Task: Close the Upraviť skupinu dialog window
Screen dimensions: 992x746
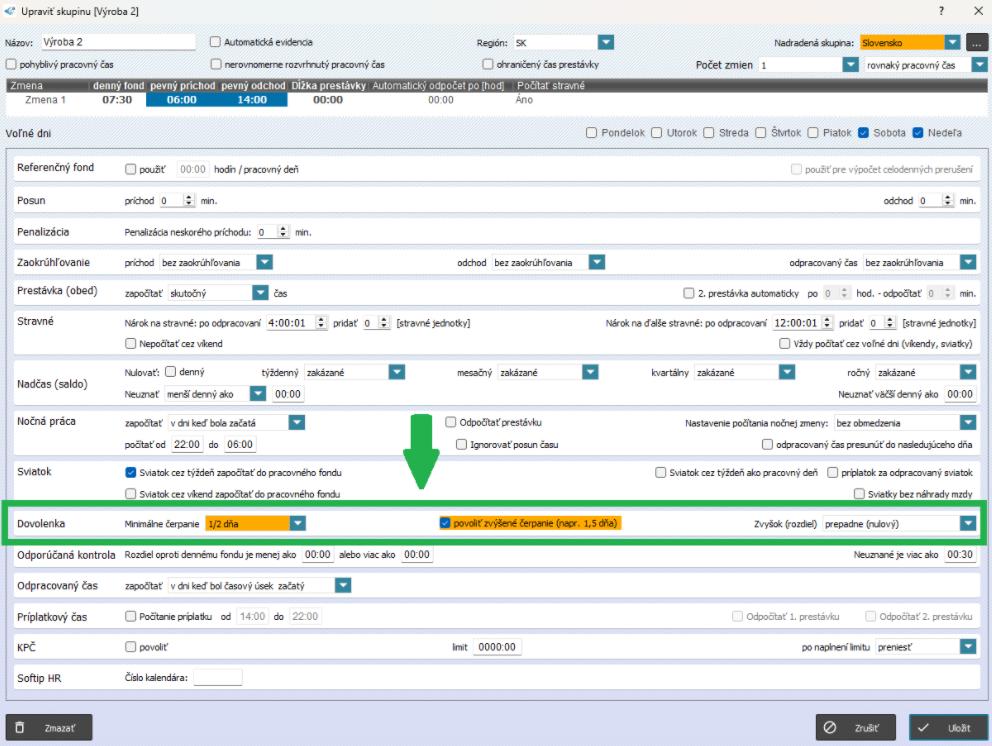Action: 977,10
